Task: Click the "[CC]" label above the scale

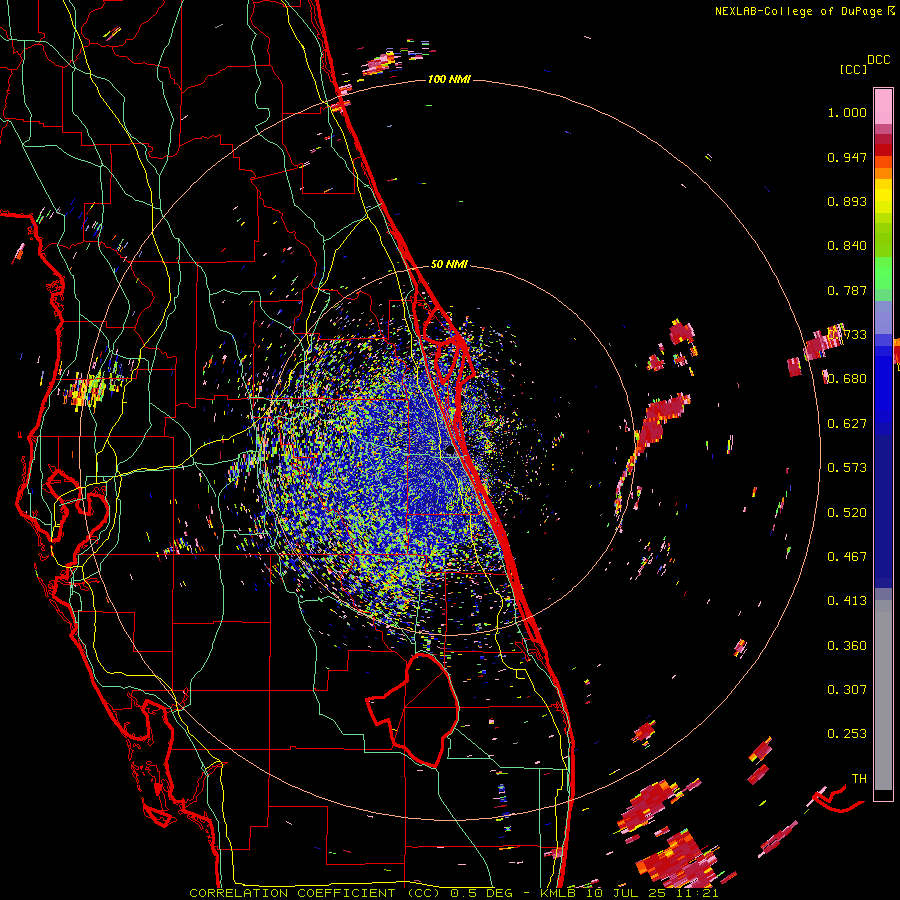Action: [853, 69]
